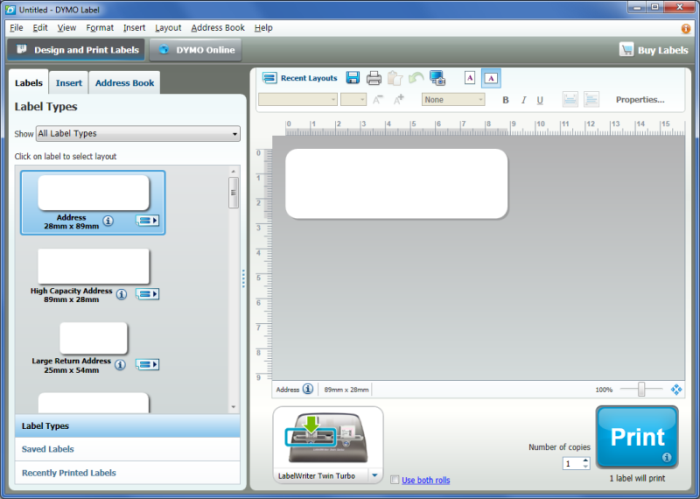The height and width of the screenshot is (499, 700).
Task: Click the Buy Labels cart button
Action: 654,50
